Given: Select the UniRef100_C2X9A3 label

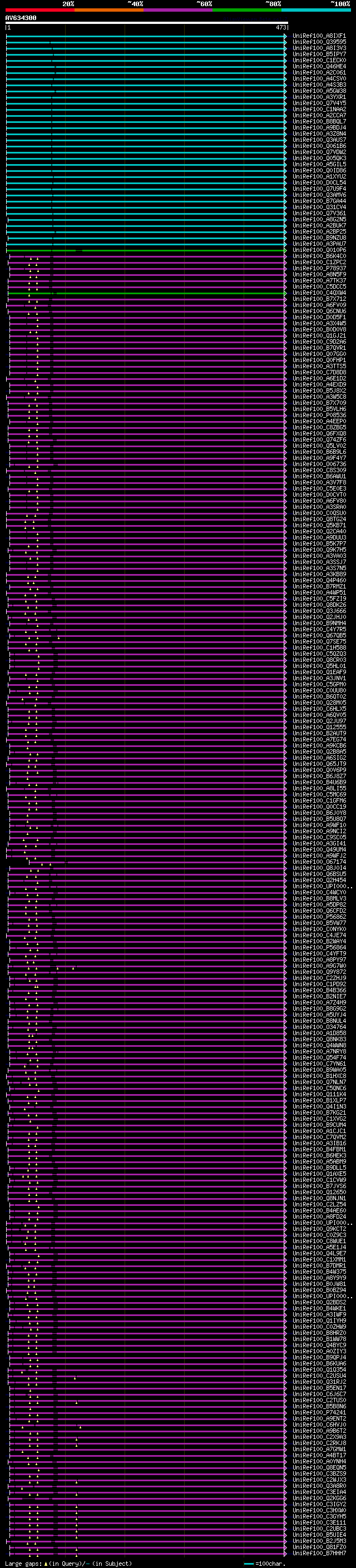Looking at the screenshot, I should pyautogui.click(x=319, y=1437).
